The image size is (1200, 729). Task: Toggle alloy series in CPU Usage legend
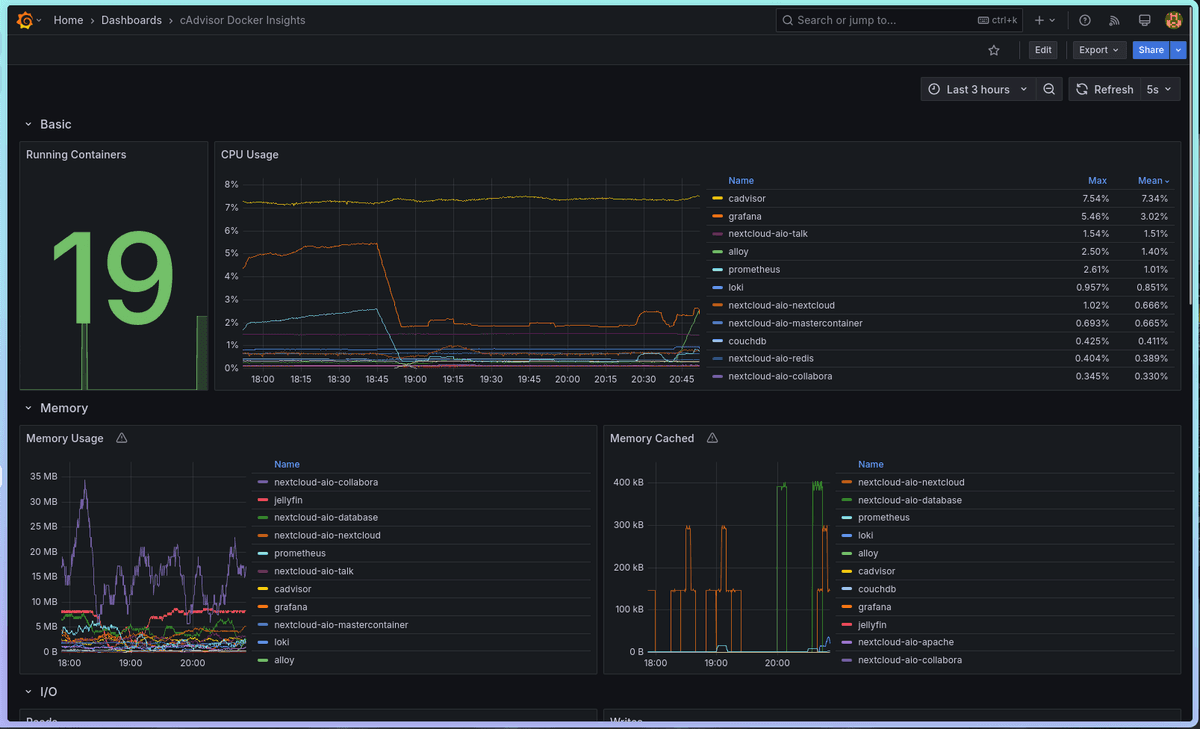[x=739, y=252]
